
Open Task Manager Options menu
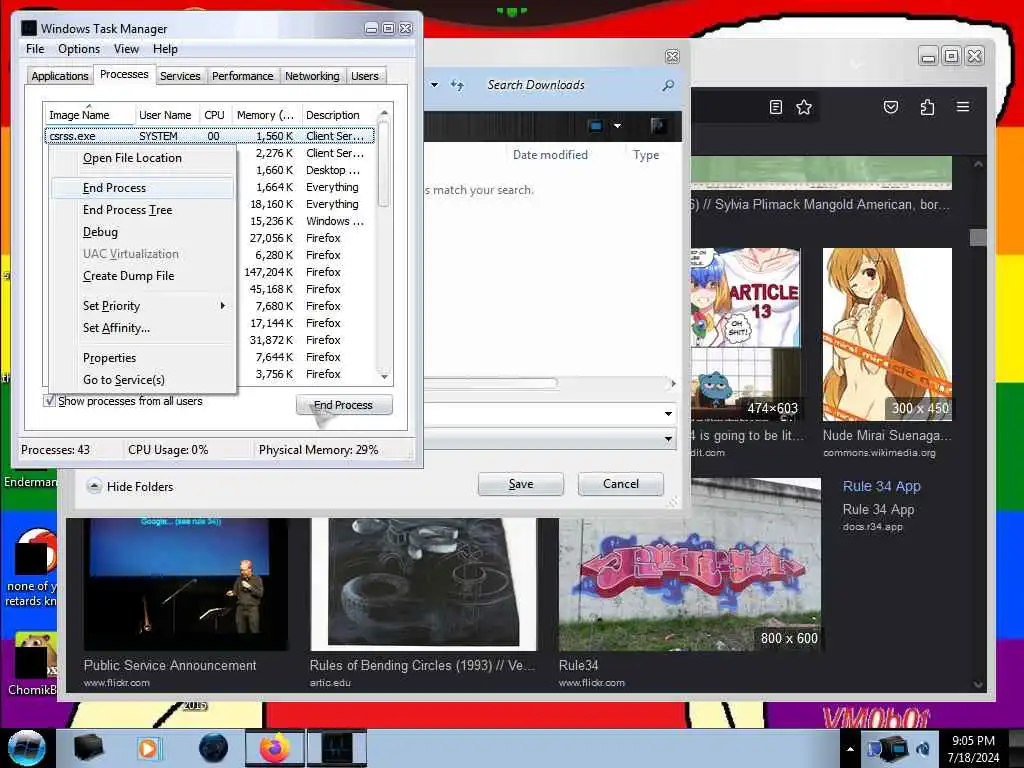coord(79,49)
